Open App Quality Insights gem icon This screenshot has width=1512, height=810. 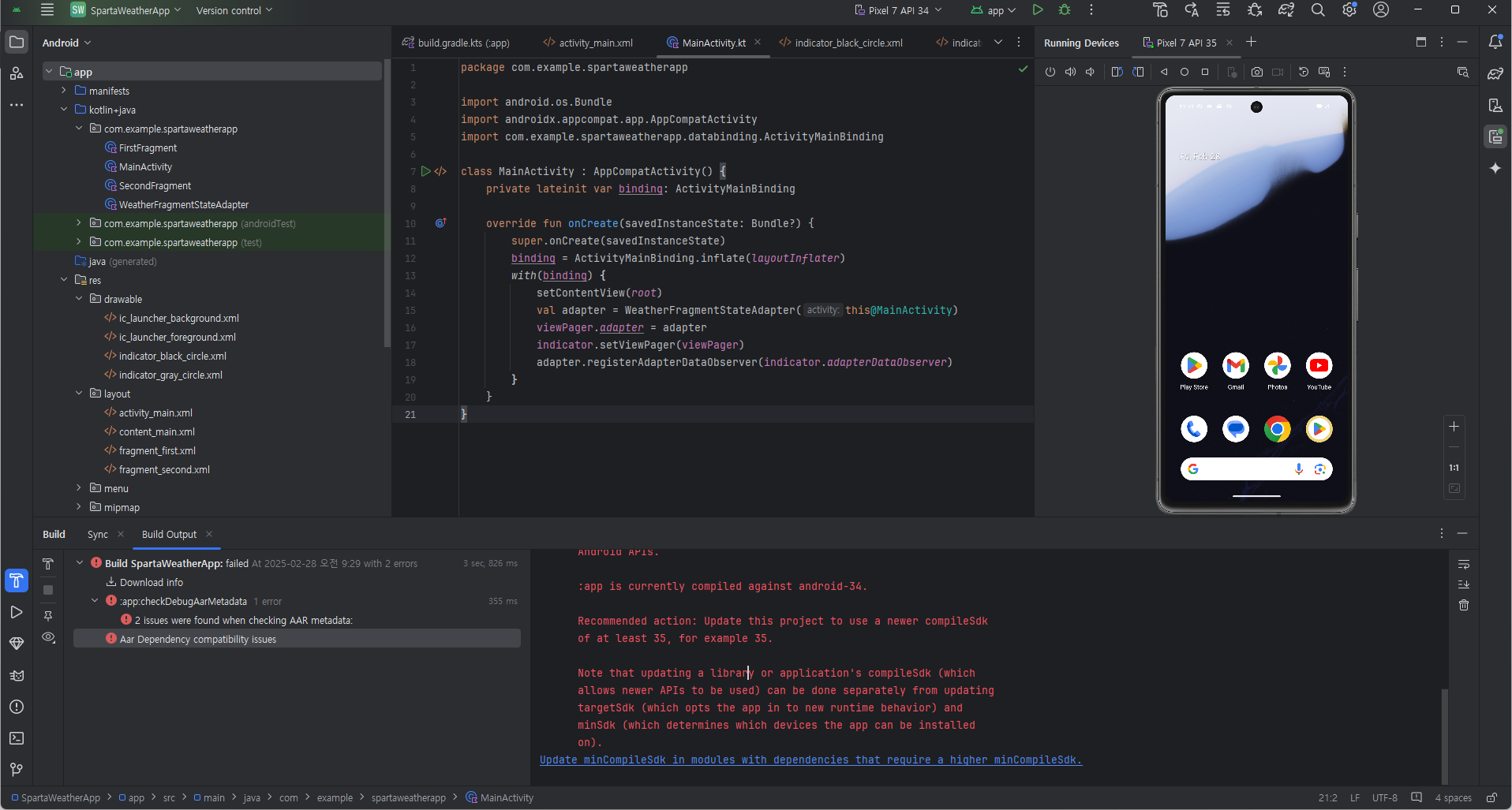point(17,644)
